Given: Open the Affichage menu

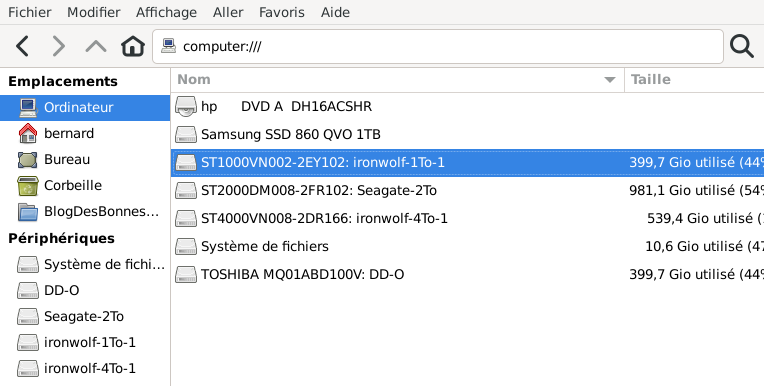Looking at the screenshot, I should tap(166, 12).
